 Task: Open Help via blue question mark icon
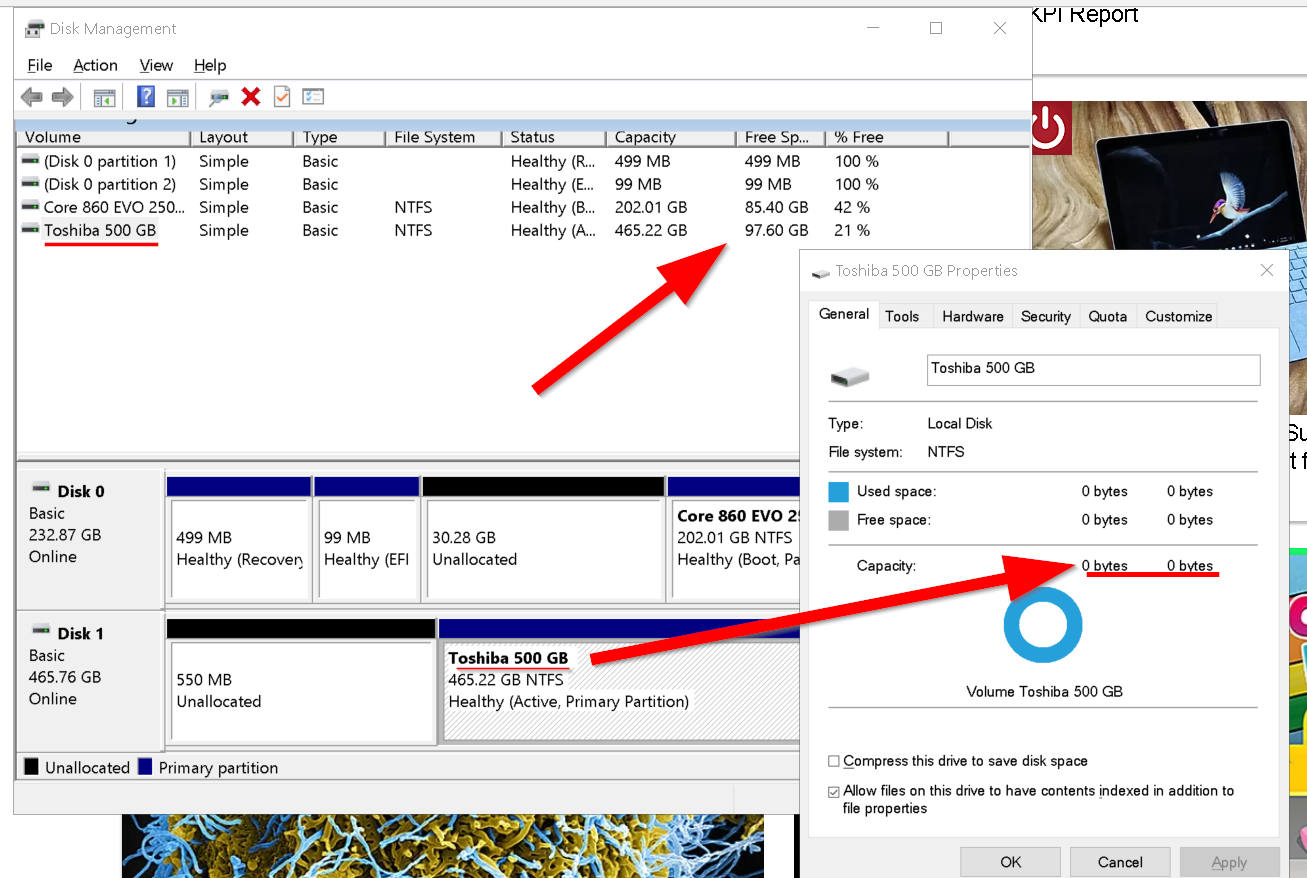click(x=146, y=97)
